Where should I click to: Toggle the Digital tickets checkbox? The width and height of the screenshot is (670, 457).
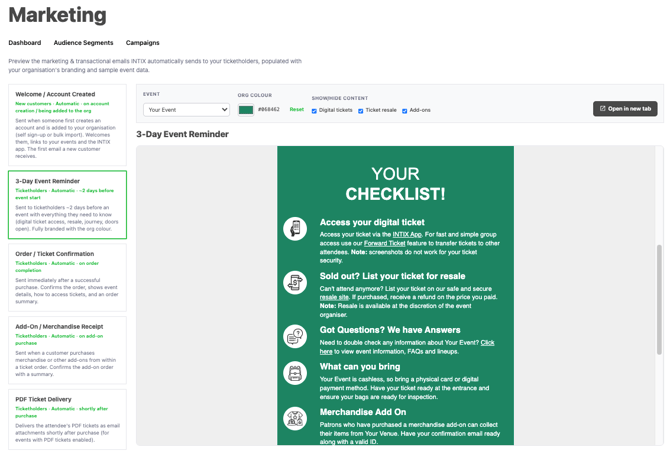coord(314,111)
